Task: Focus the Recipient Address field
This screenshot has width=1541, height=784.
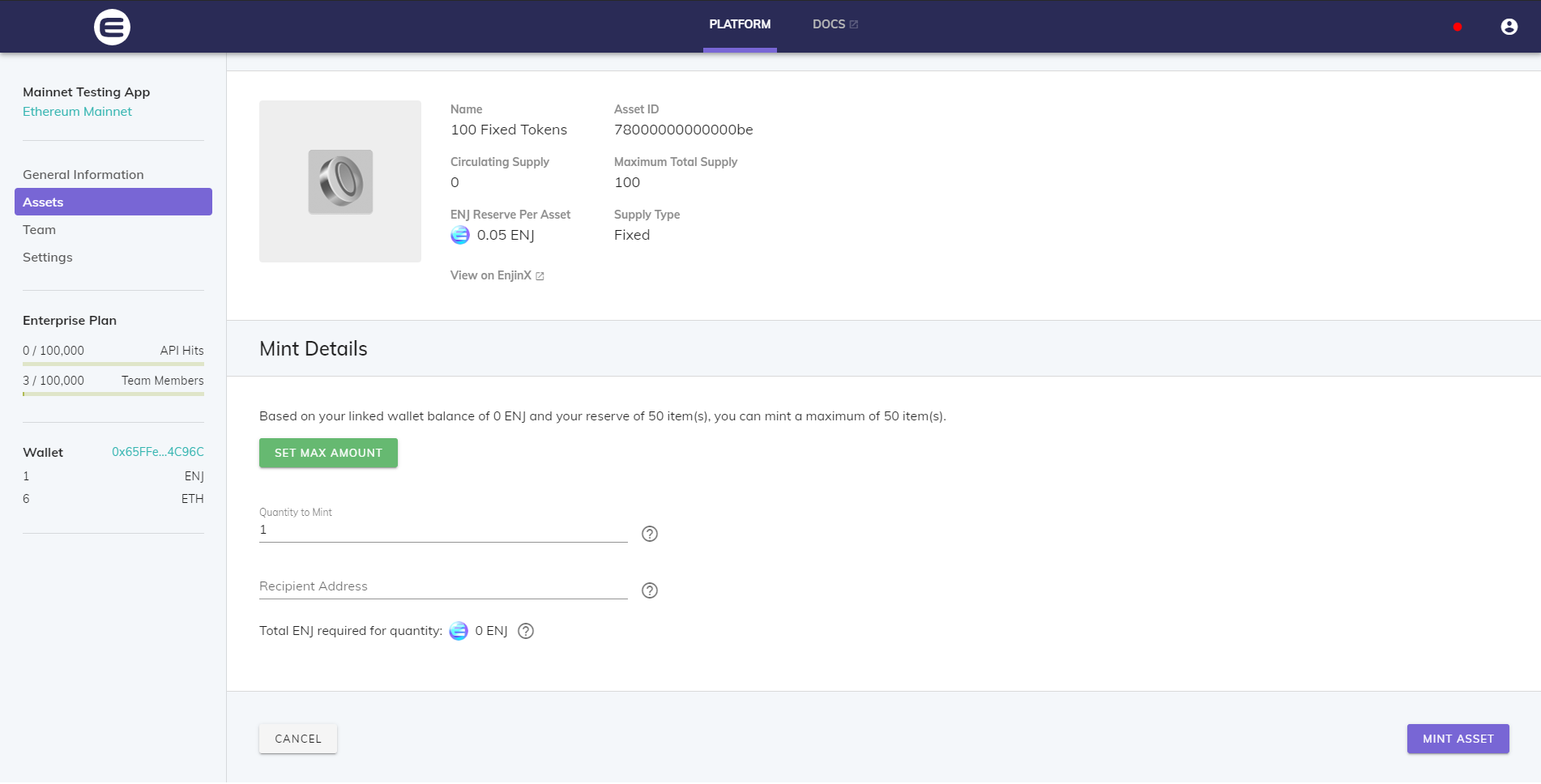Action: click(x=443, y=586)
